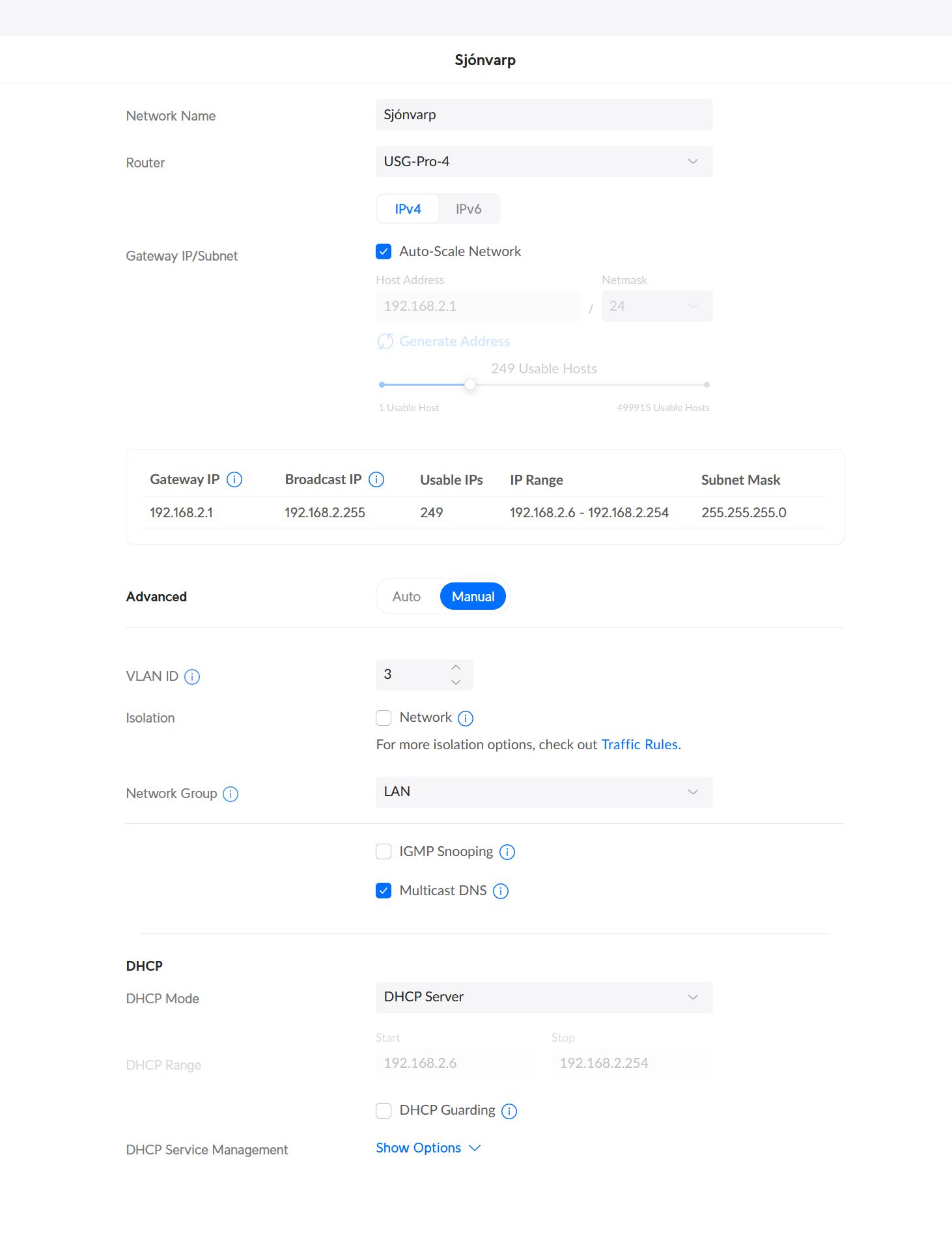Uncheck the Auto-Scale Network checkbox
952x1258 pixels.
384,251
